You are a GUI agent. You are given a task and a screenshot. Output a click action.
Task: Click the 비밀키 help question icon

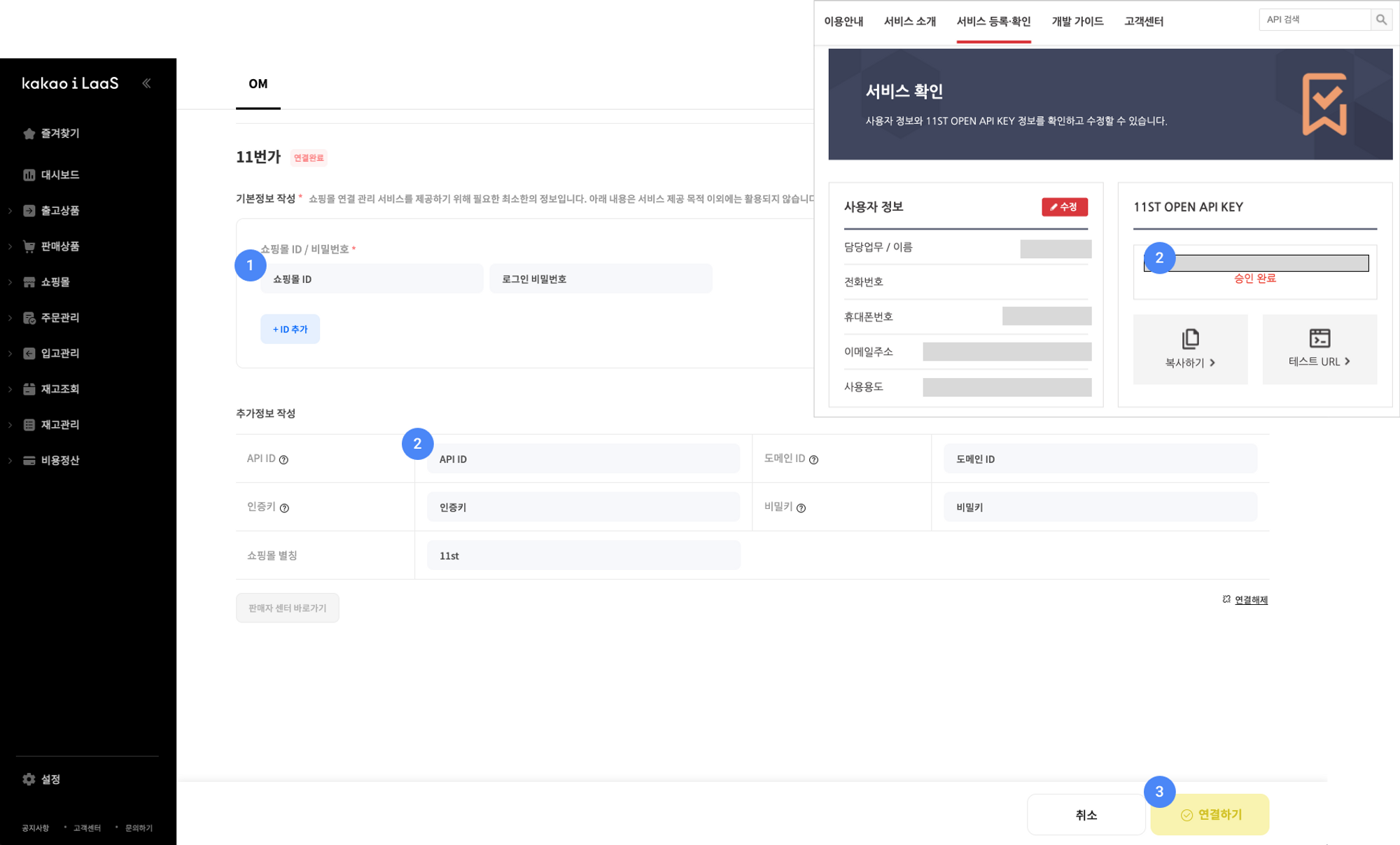(801, 508)
